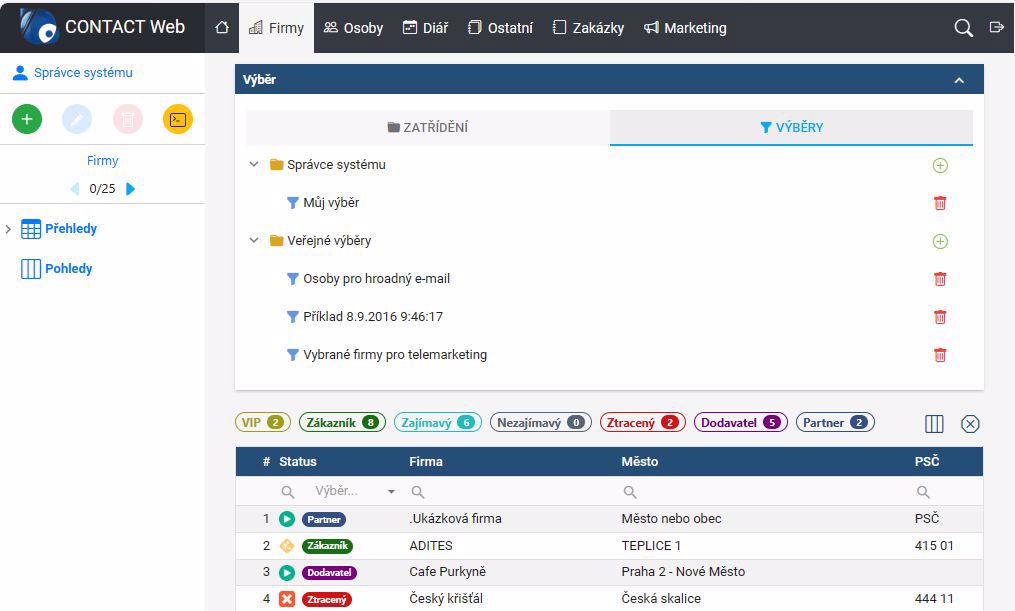Open the search magnifier in top bar
Image resolution: width=1015 pixels, height=611 pixels.
pos(963,28)
